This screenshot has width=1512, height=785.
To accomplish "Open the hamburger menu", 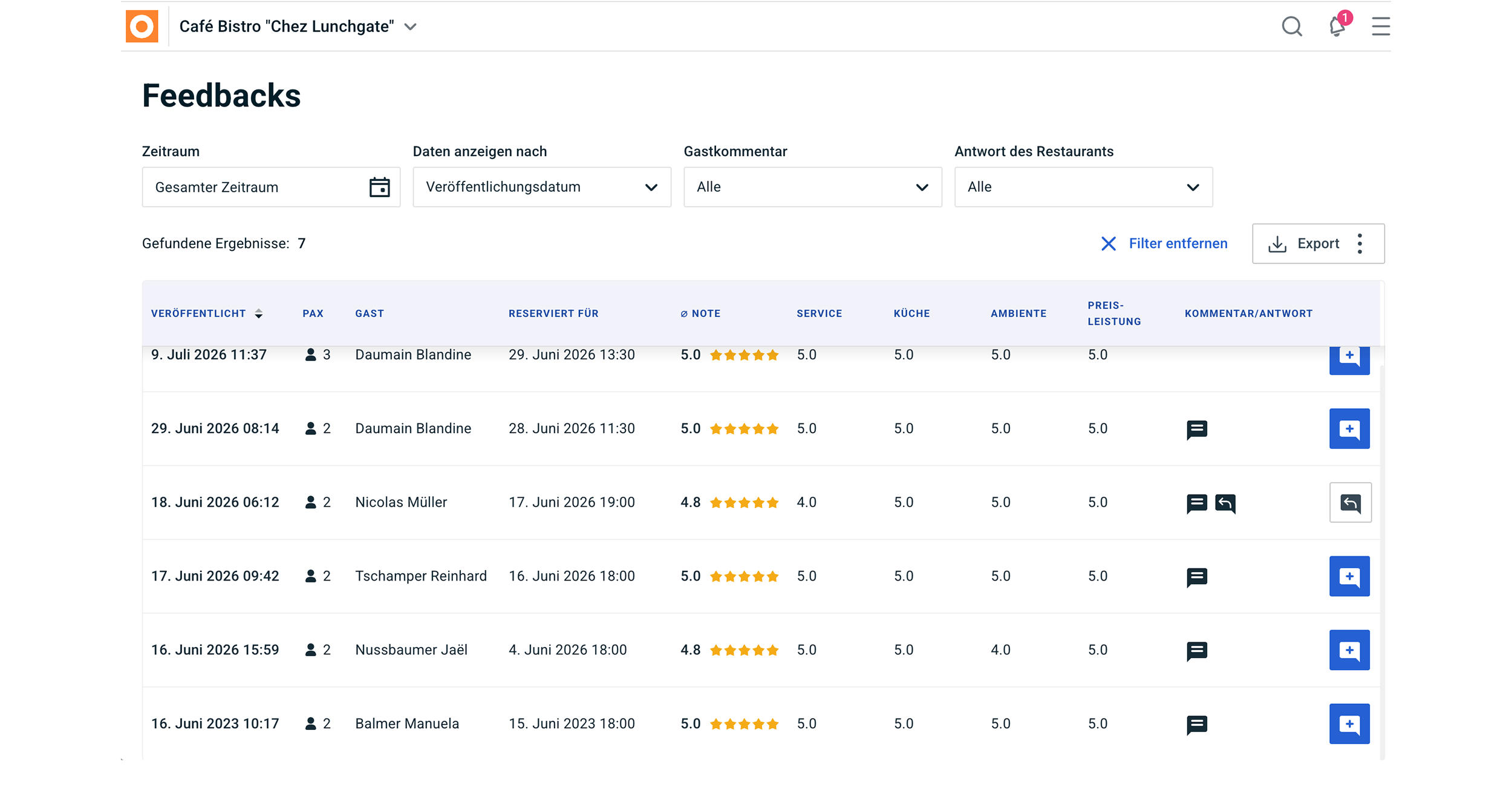I will pos(1381,26).
